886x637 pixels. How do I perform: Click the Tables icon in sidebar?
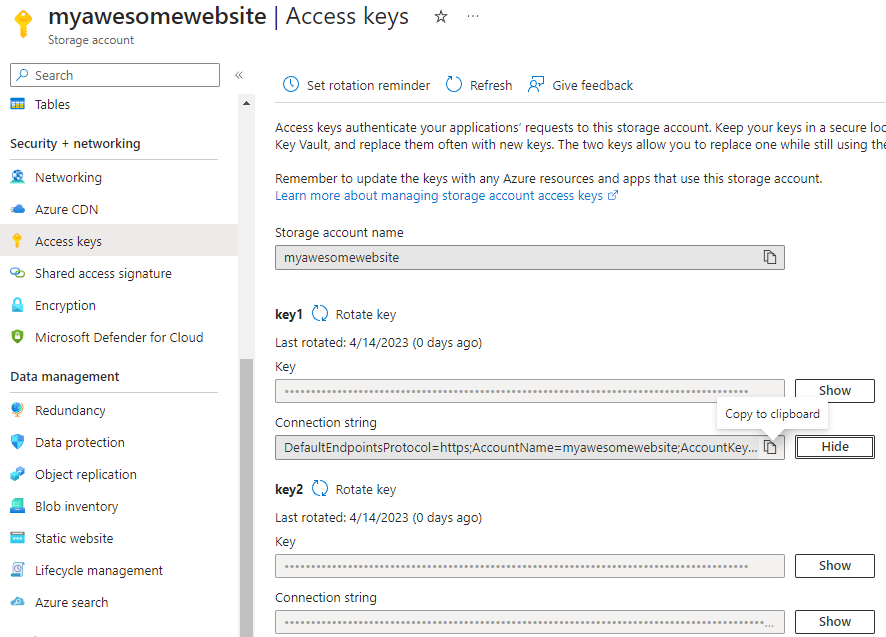pyautogui.click(x=18, y=105)
